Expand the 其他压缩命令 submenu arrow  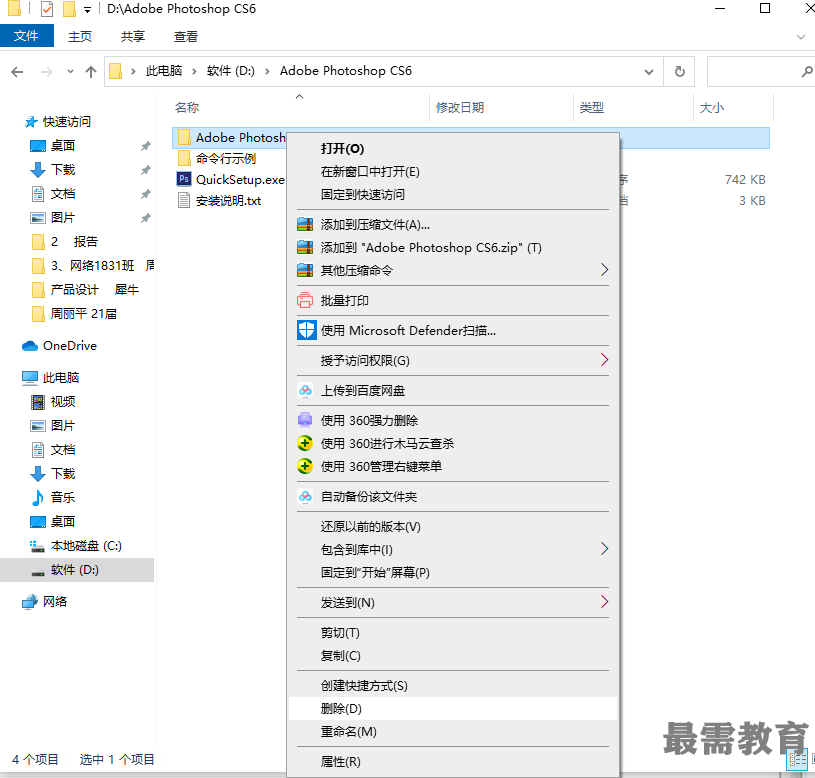(604, 270)
